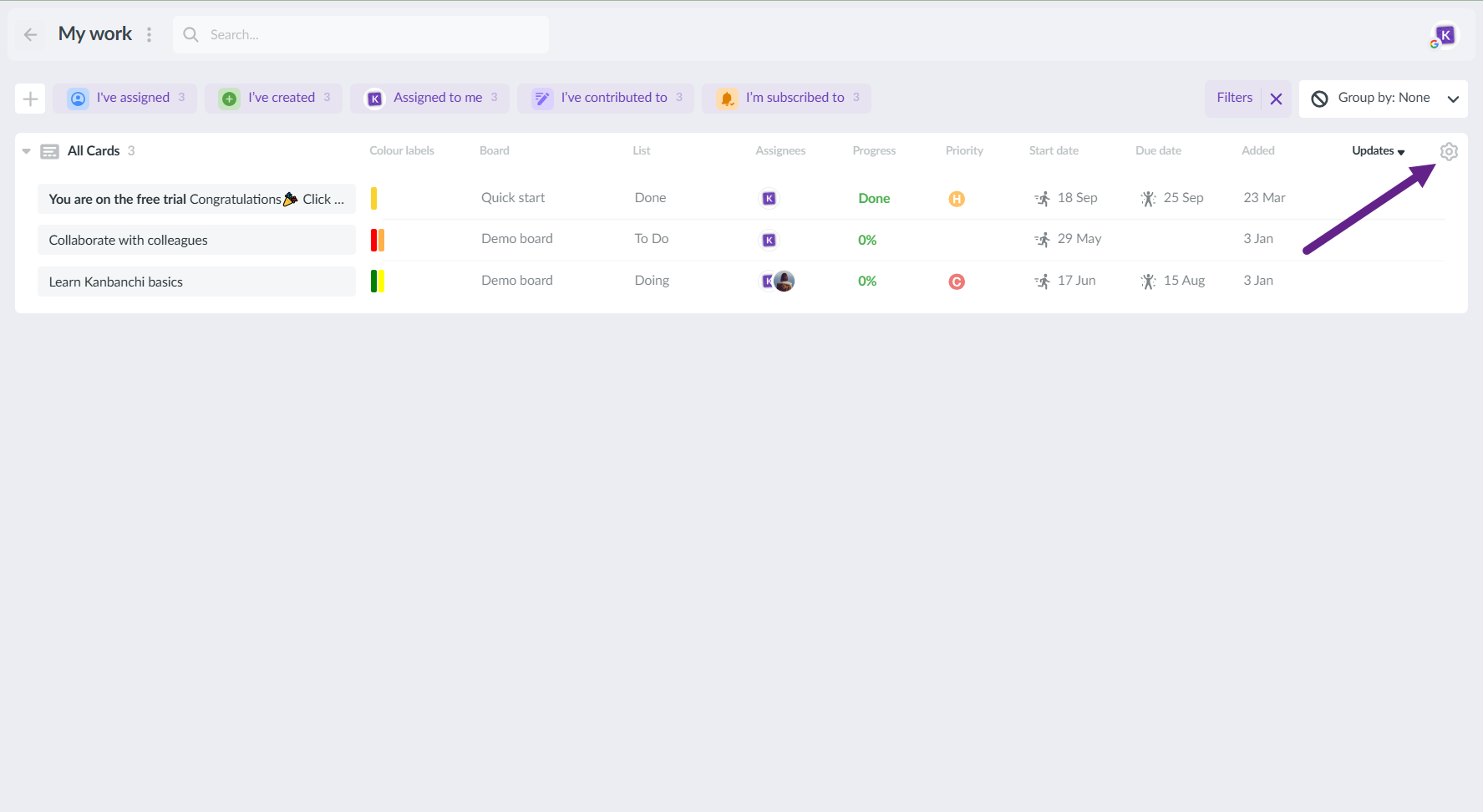Open the user profile avatar

pos(1445,36)
